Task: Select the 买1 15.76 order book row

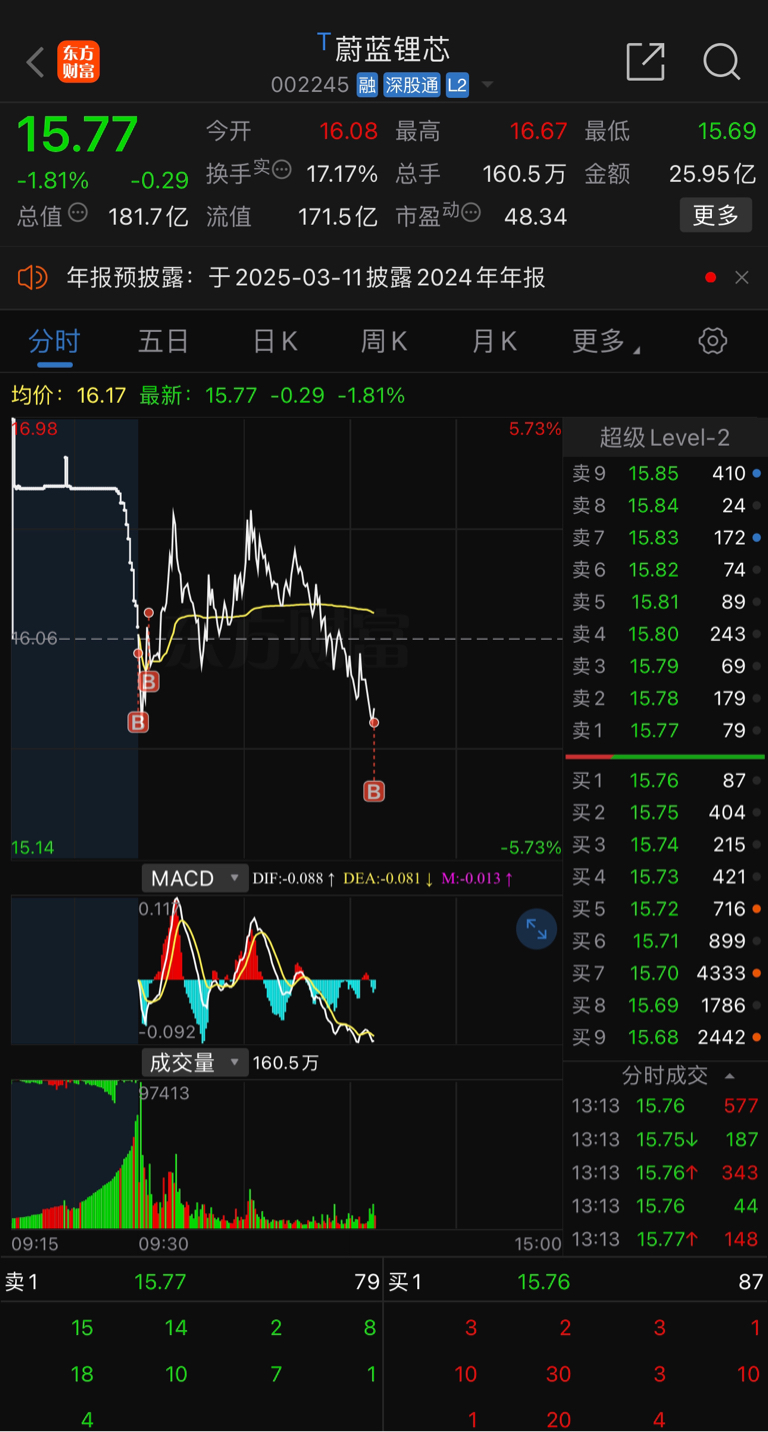Action: point(665,780)
